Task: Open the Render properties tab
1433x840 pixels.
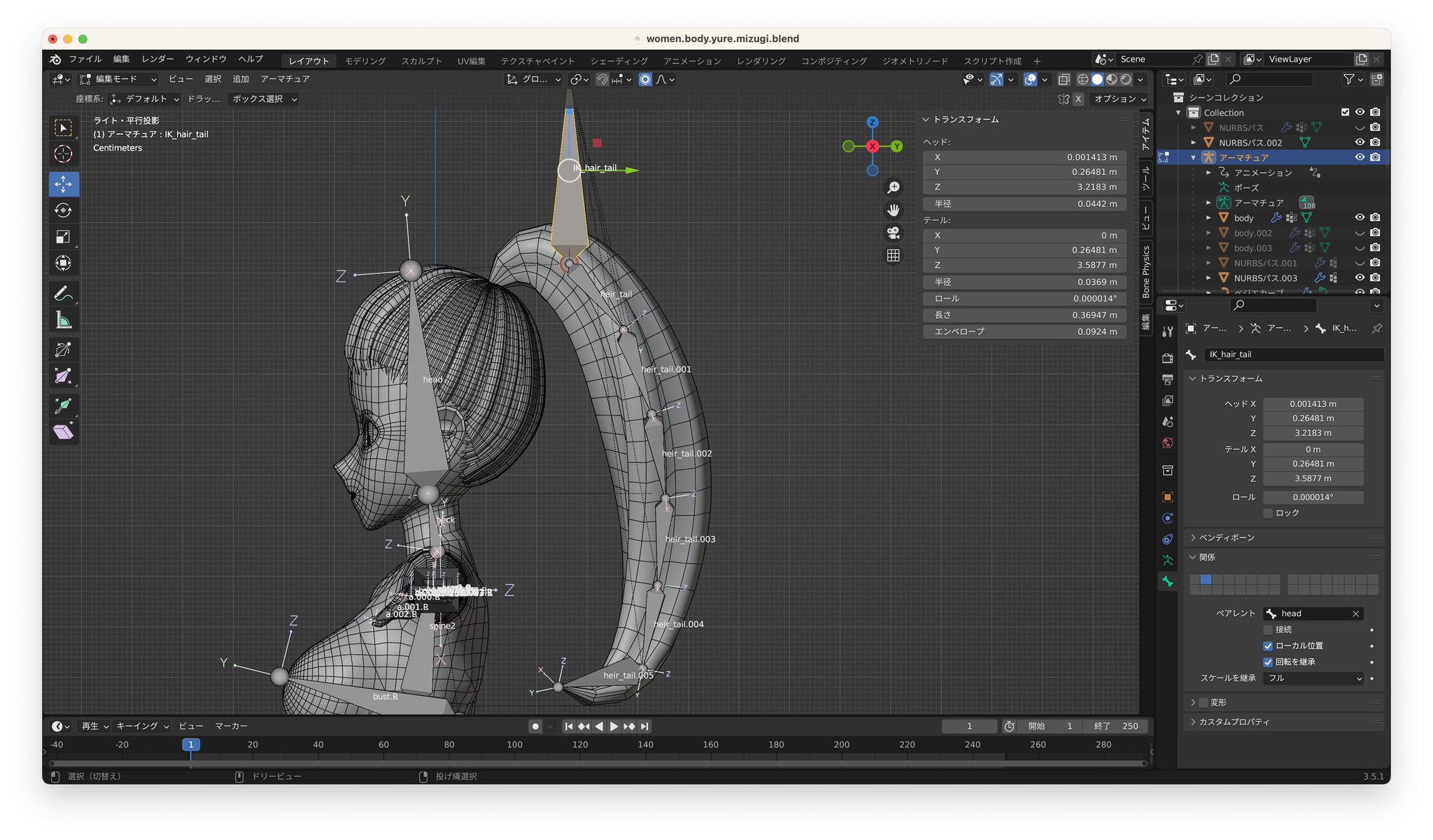Action: 1167,359
